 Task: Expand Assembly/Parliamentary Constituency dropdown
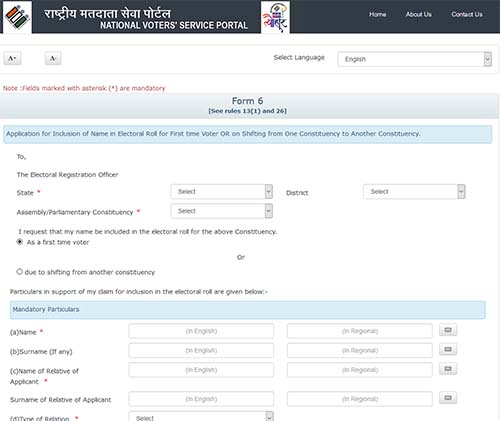tap(222, 211)
